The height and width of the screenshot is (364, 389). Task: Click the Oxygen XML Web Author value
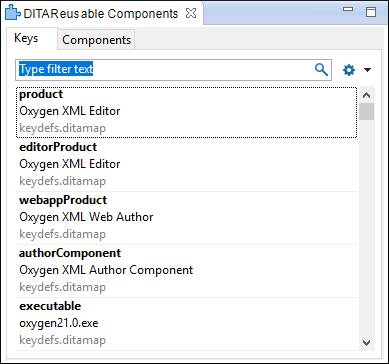[86, 217]
